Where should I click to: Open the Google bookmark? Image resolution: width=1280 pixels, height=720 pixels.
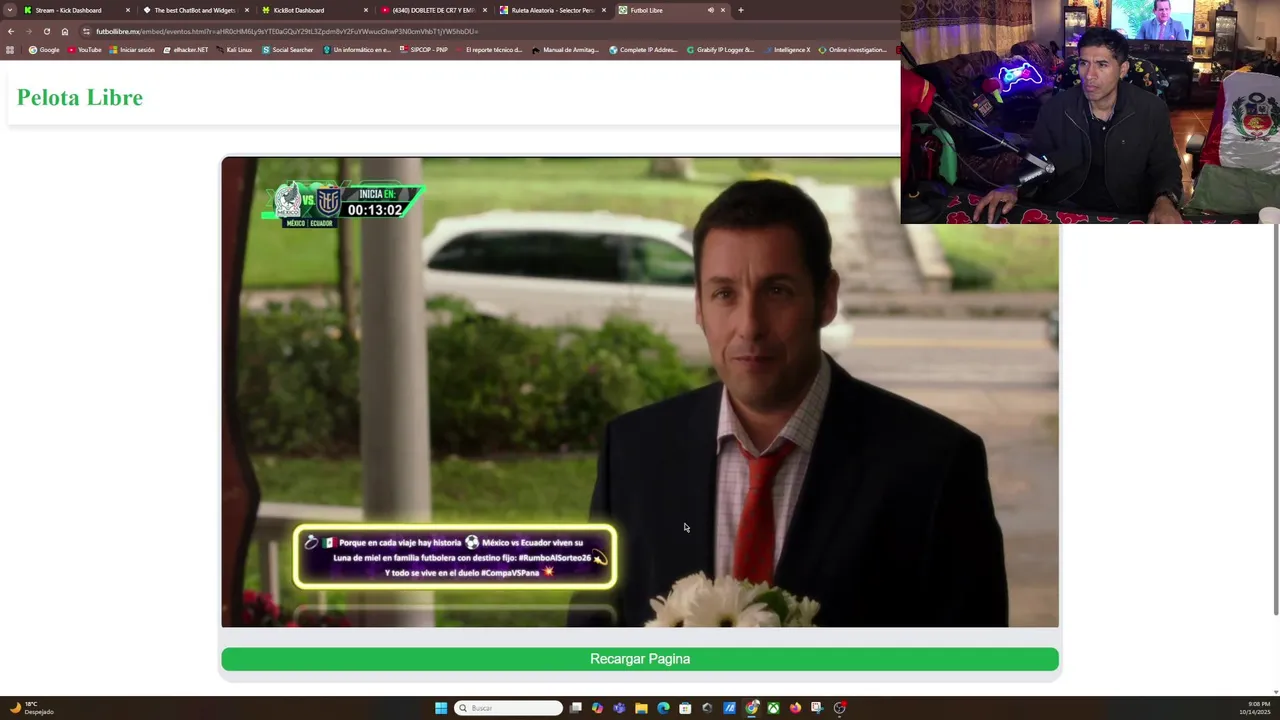44,50
